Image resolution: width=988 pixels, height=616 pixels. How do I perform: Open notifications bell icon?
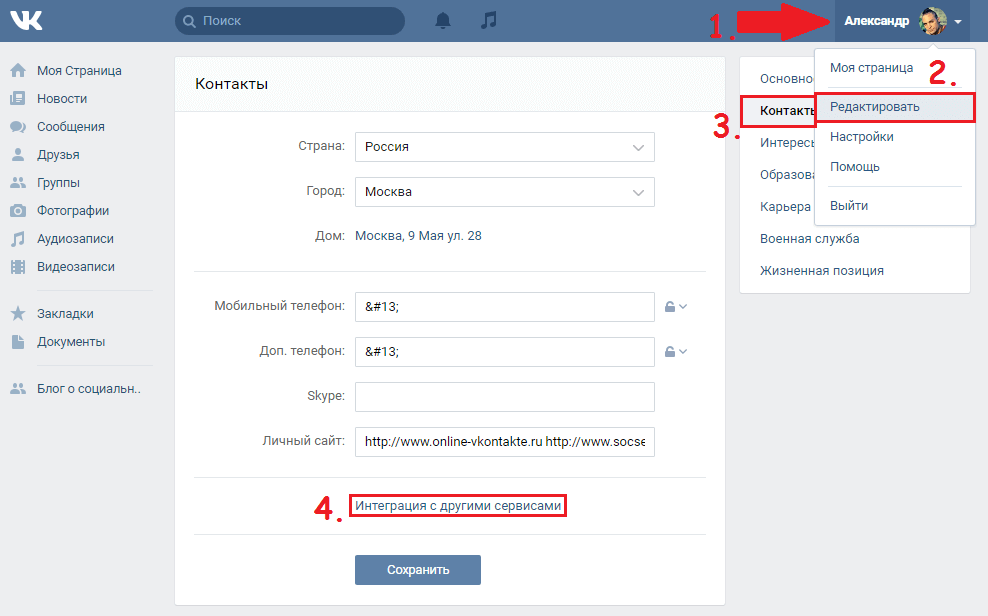click(x=443, y=21)
